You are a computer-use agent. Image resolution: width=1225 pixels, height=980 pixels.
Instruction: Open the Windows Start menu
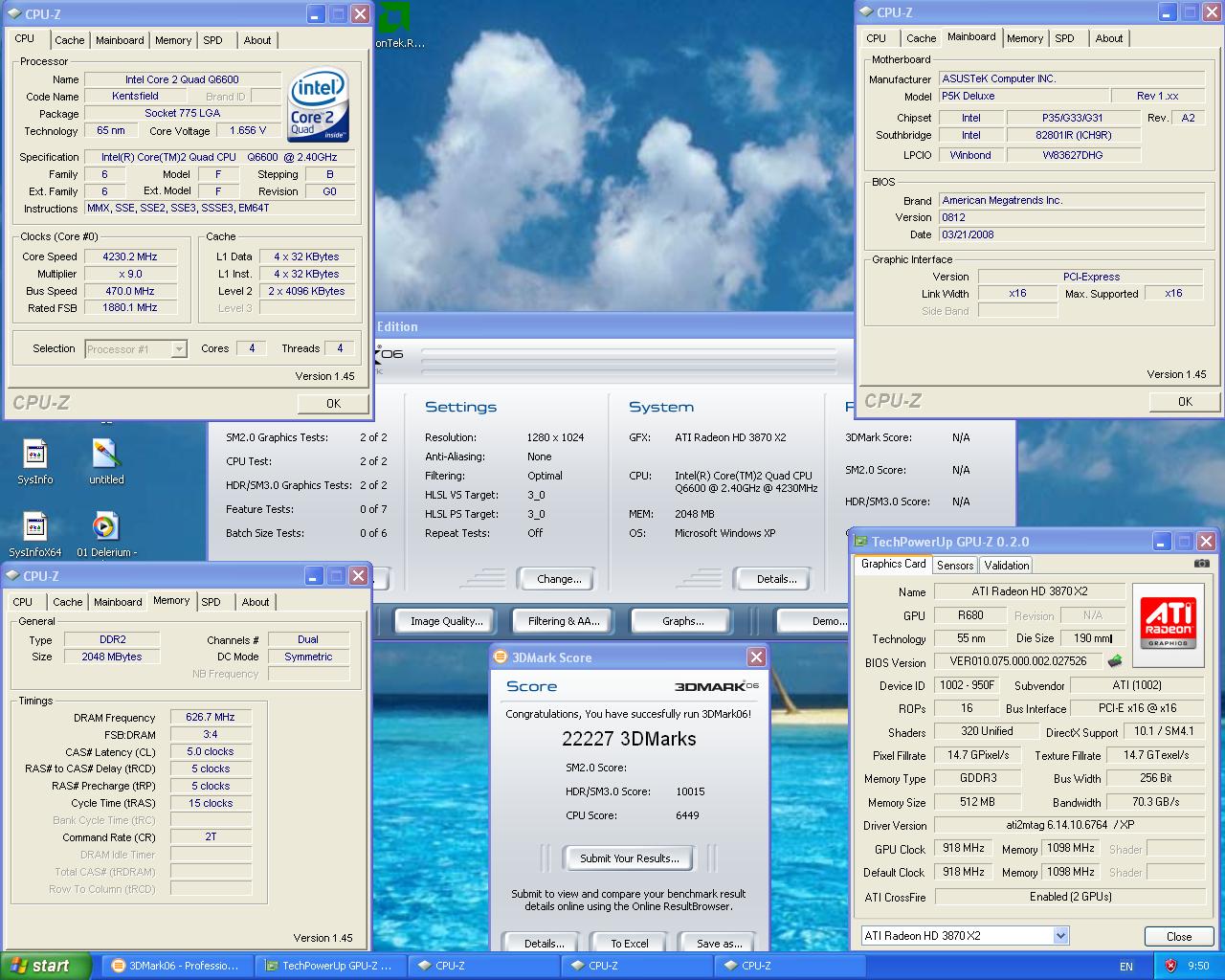pos(46,966)
